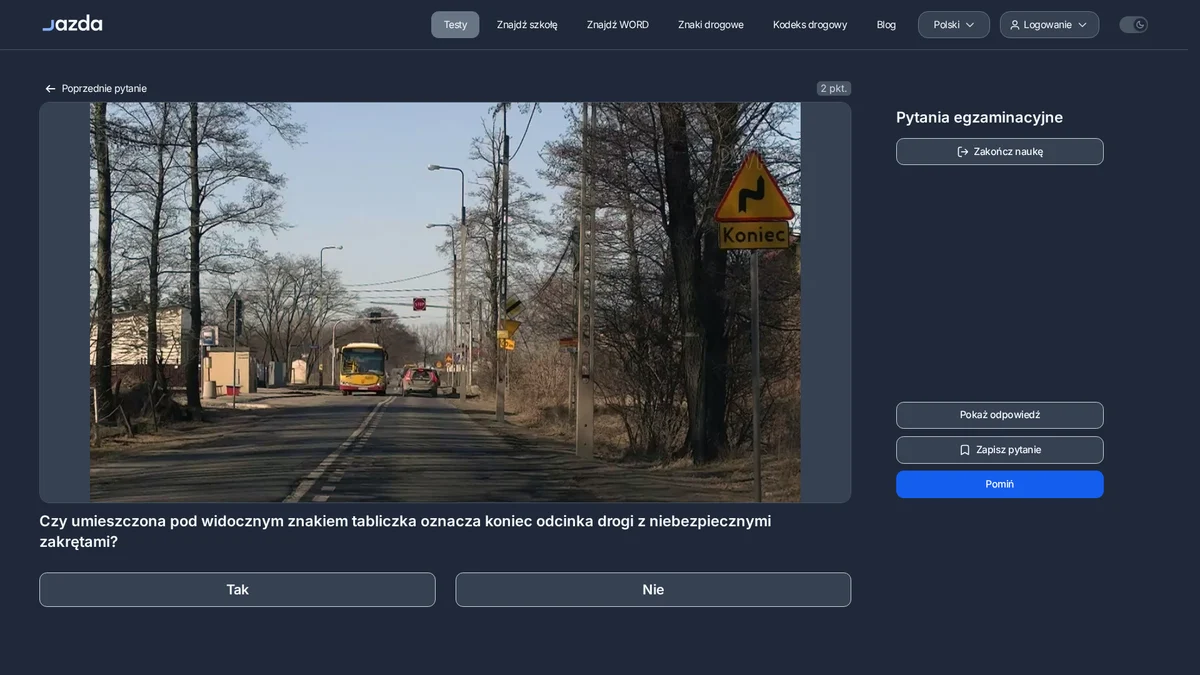The width and height of the screenshot is (1200, 675).
Task: Expand the Logowanie account menu chevron
Action: pyautogui.click(x=1082, y=25)
